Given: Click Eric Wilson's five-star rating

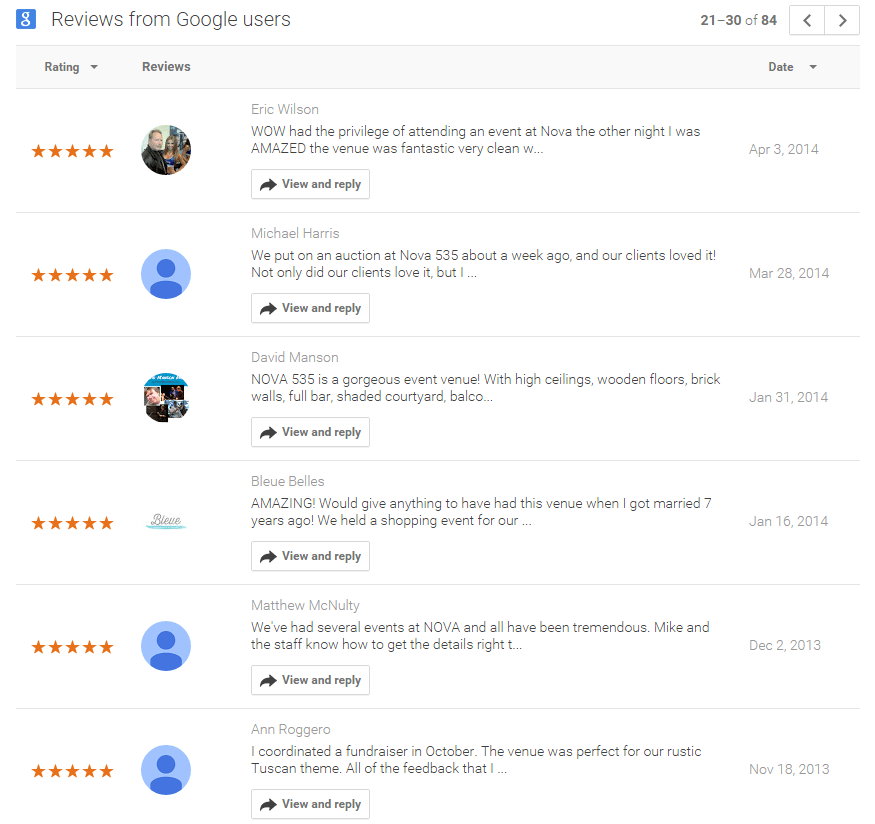Looking at the screenshot, I should point(72,151).
